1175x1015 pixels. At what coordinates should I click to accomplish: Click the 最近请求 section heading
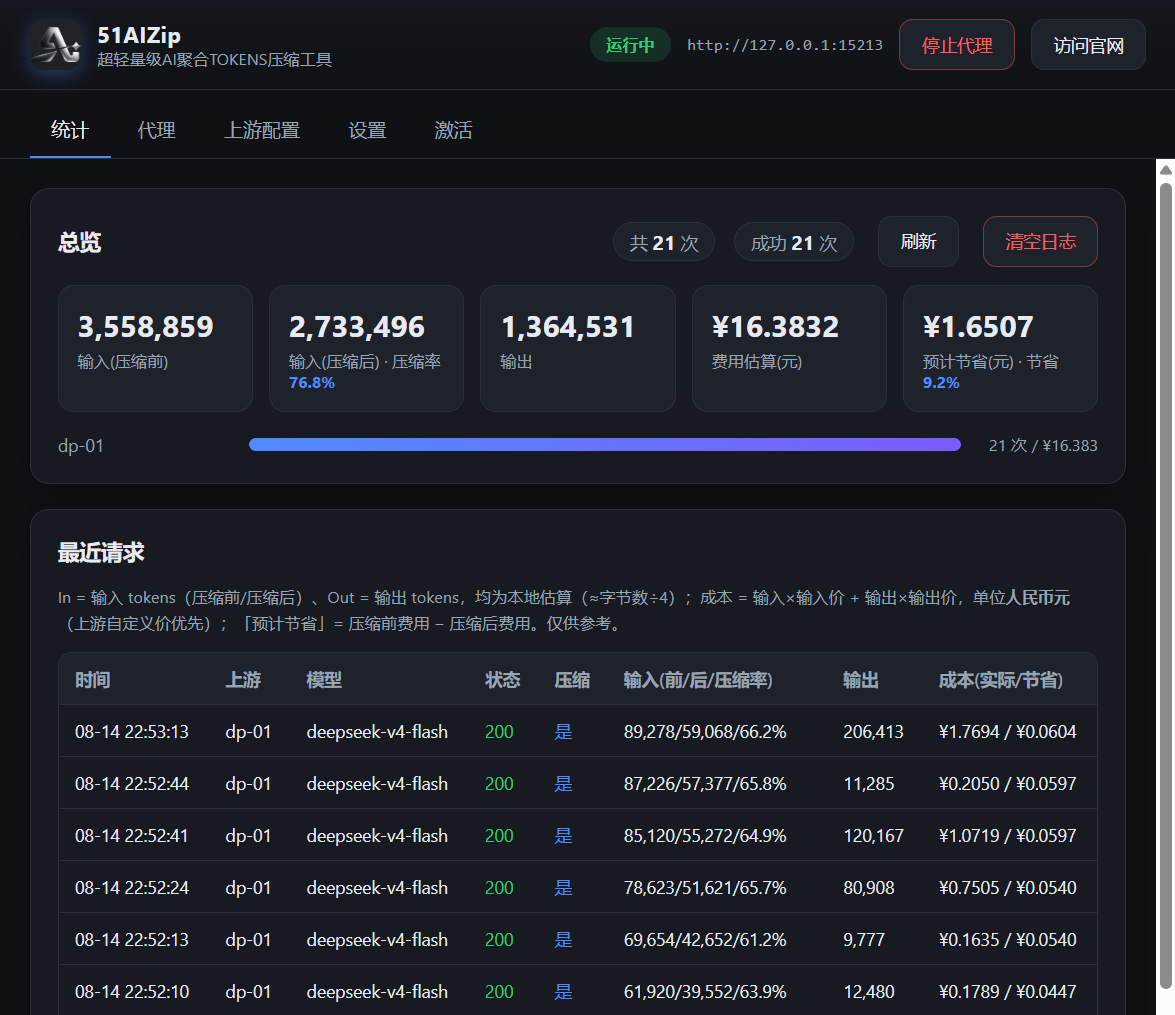pos(101,553)
